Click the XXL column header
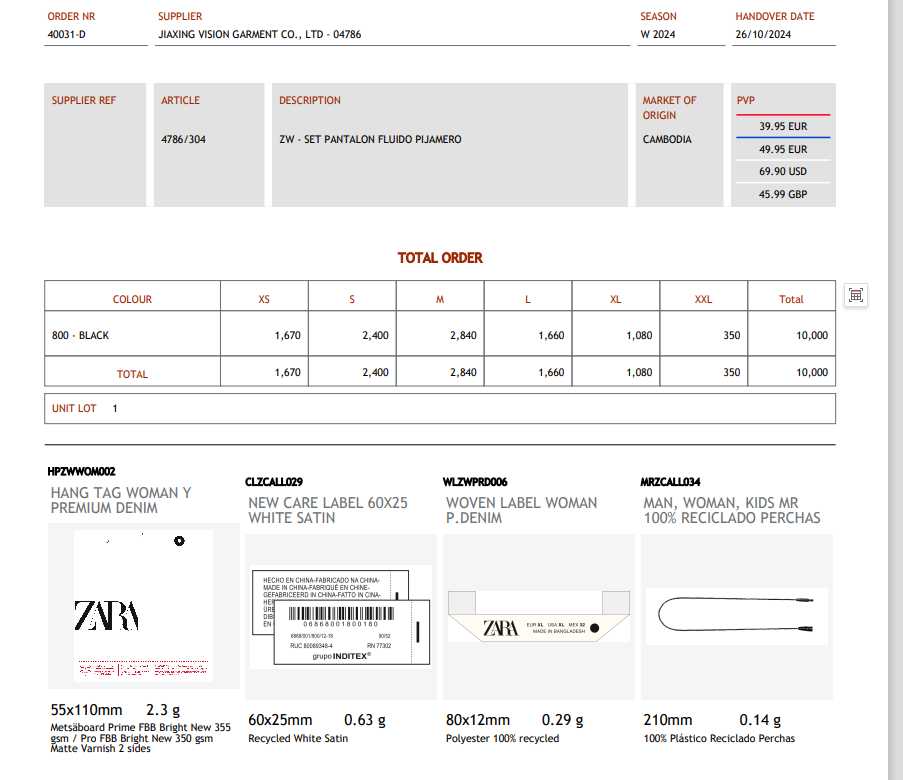Image resolution: width=903 pixels, height=780 pixels. coord(704,299)
